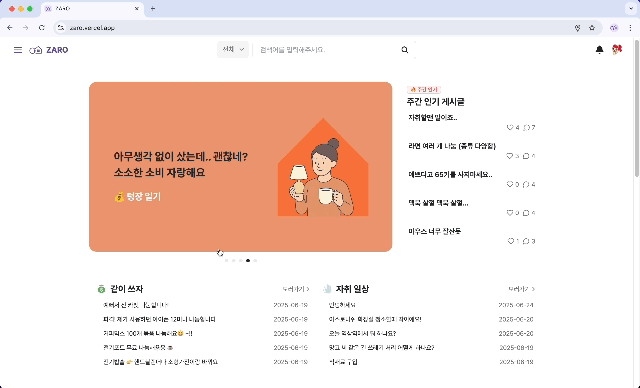Open the 커피믹스 100개 post row

pos(205,333)
